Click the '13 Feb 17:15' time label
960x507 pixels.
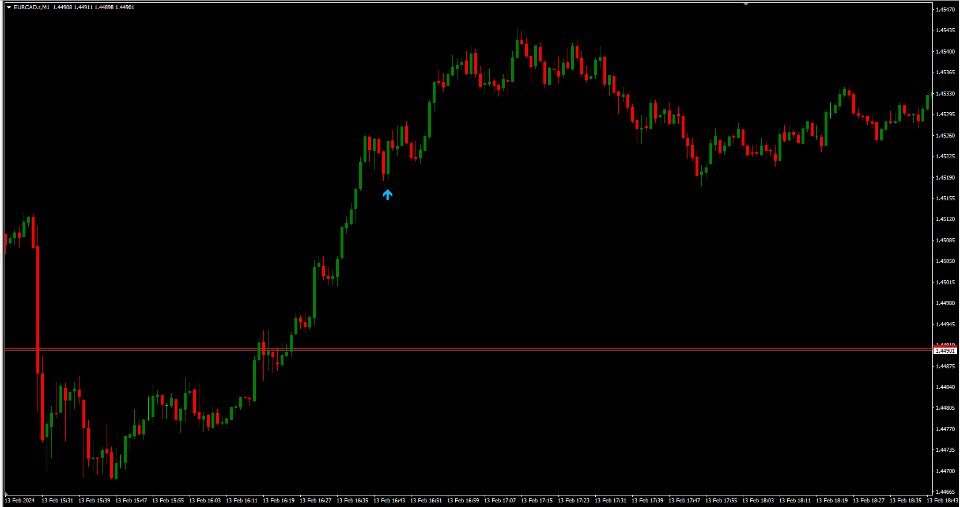tap(538, 500)
